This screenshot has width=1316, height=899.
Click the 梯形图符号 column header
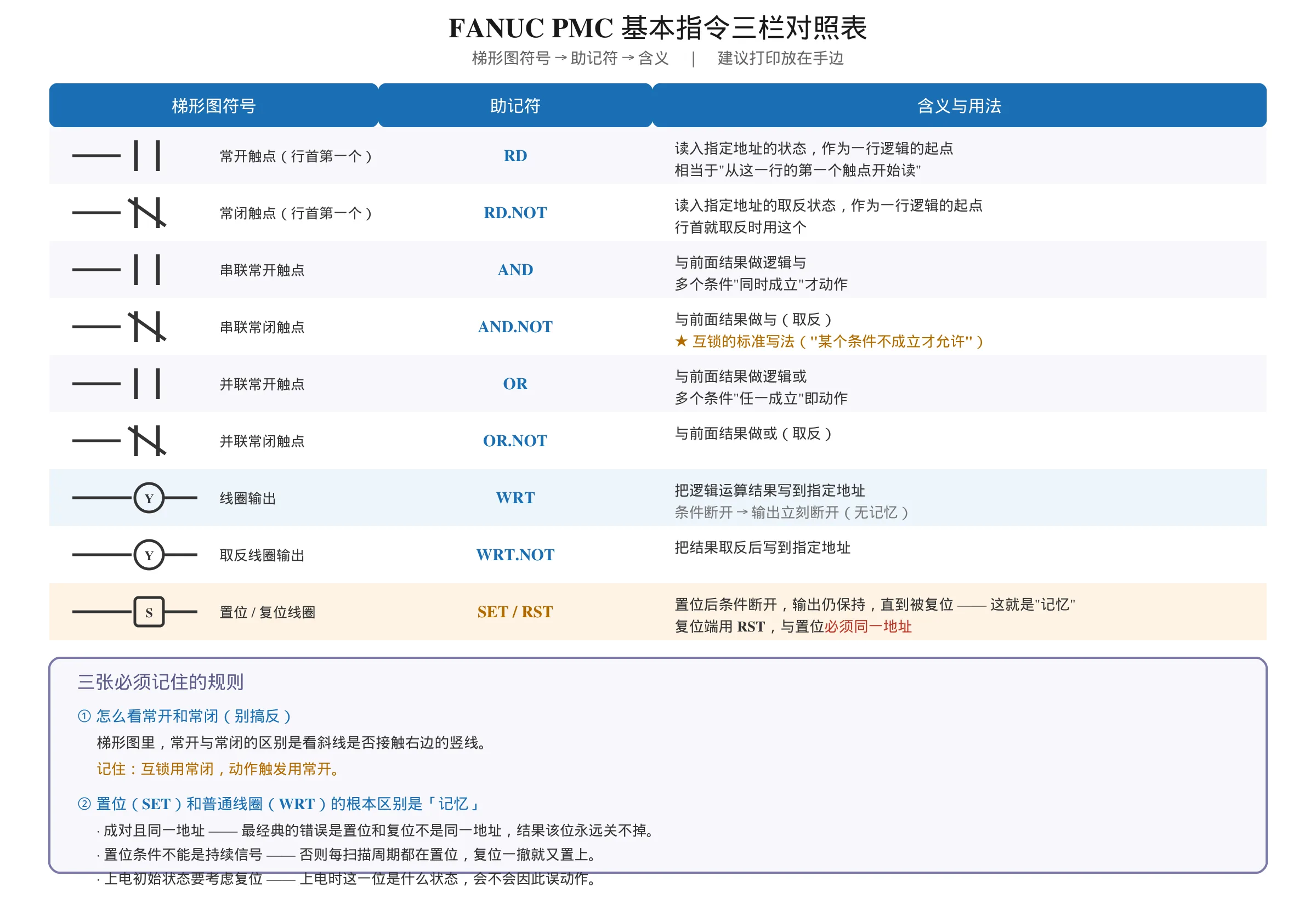(213, 105)
